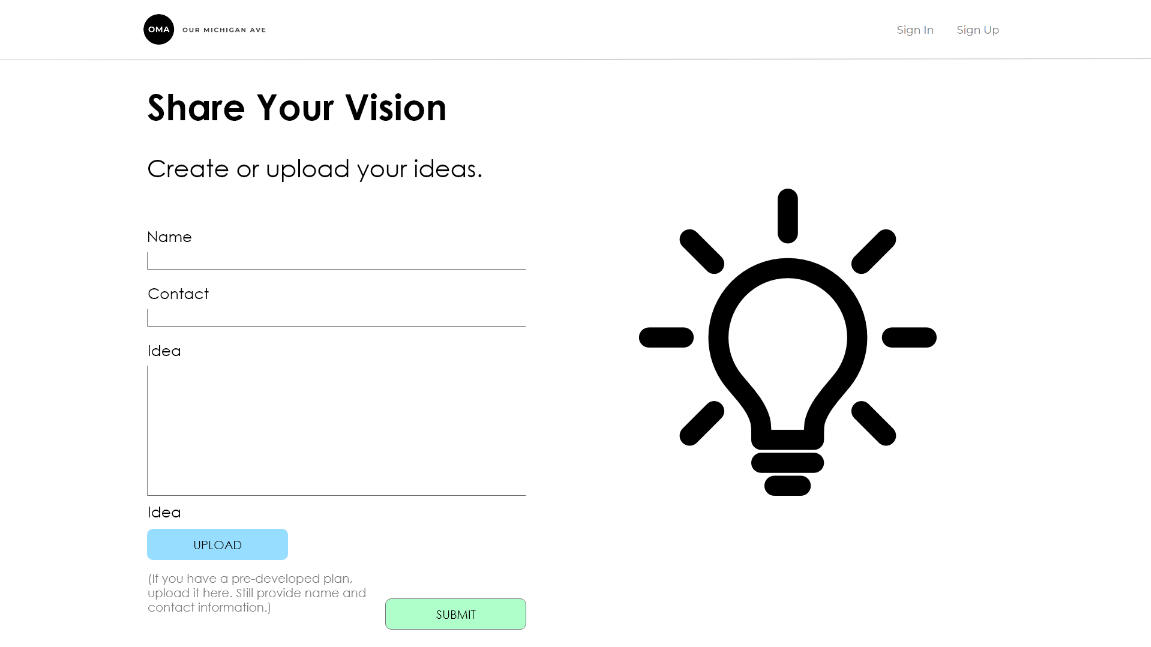Click the Share Your Vision heading

point(297,108)
